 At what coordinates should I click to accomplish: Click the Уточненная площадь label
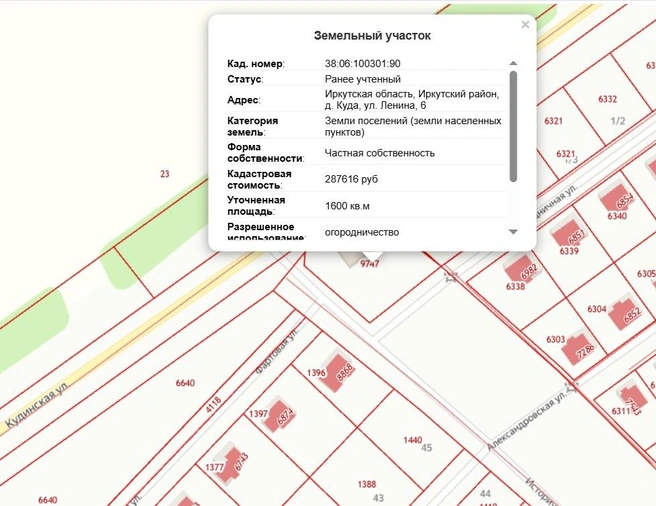coord(256,205)
